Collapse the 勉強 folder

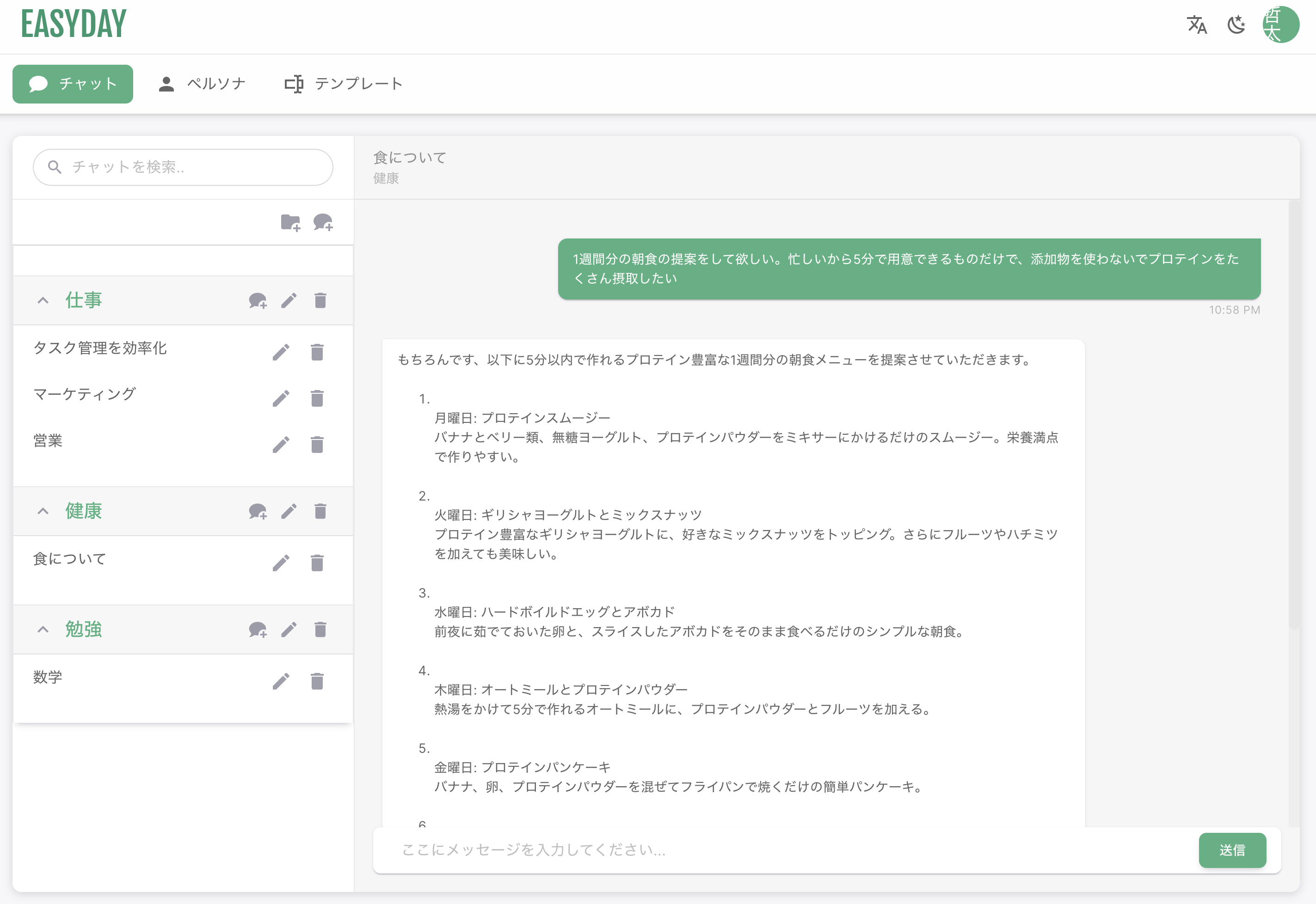(x=43, y=629)
